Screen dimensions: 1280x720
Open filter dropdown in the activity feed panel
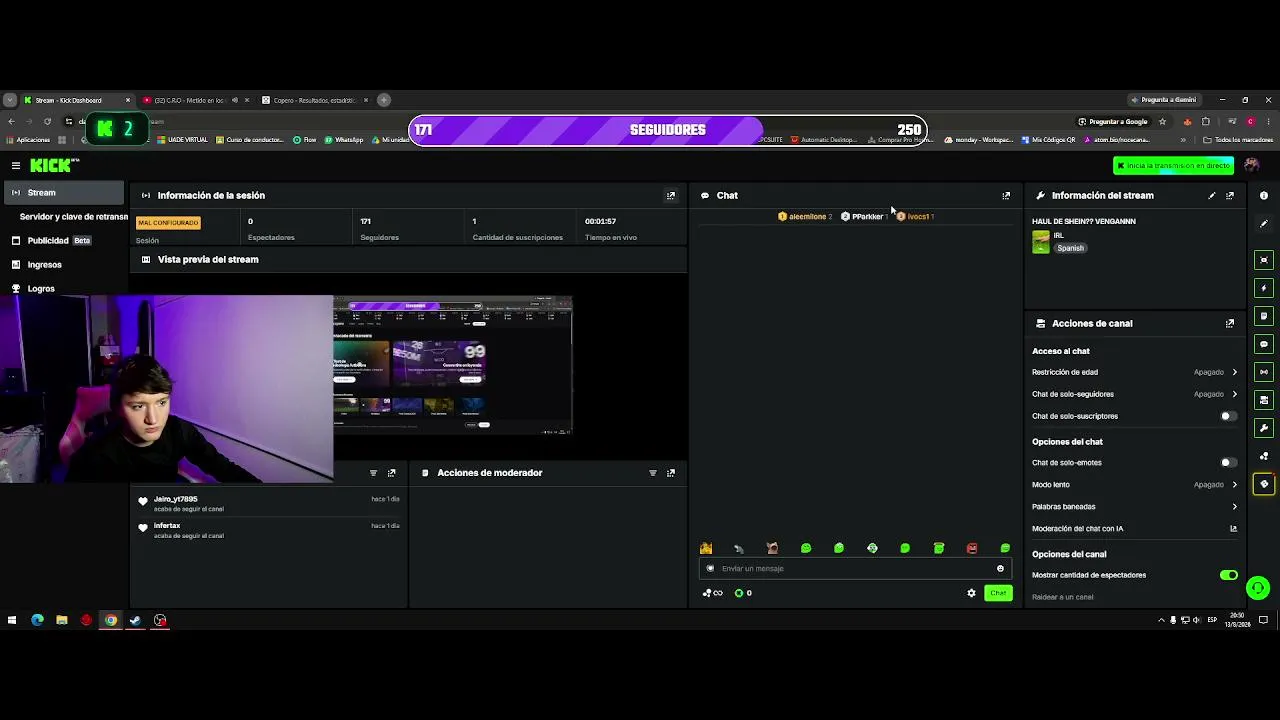pyautogui.click(x=373, y=473)
